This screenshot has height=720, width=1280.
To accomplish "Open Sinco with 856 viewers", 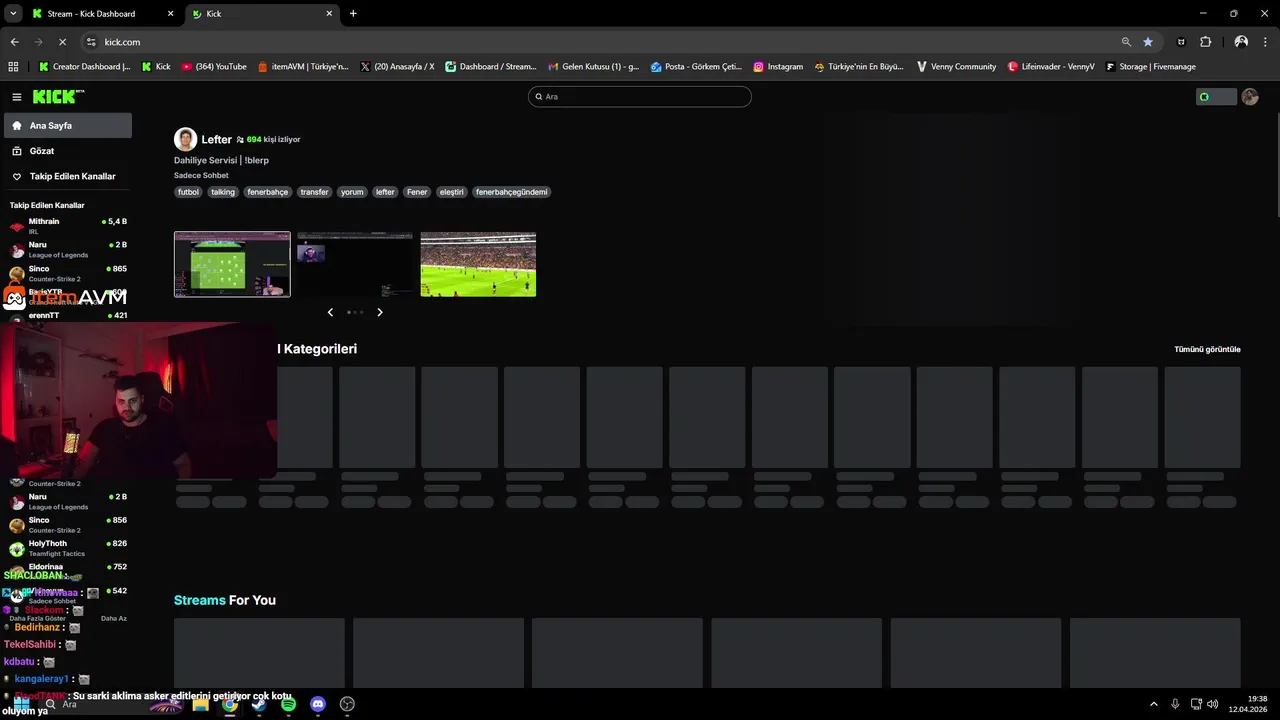I will coord(68,525).
